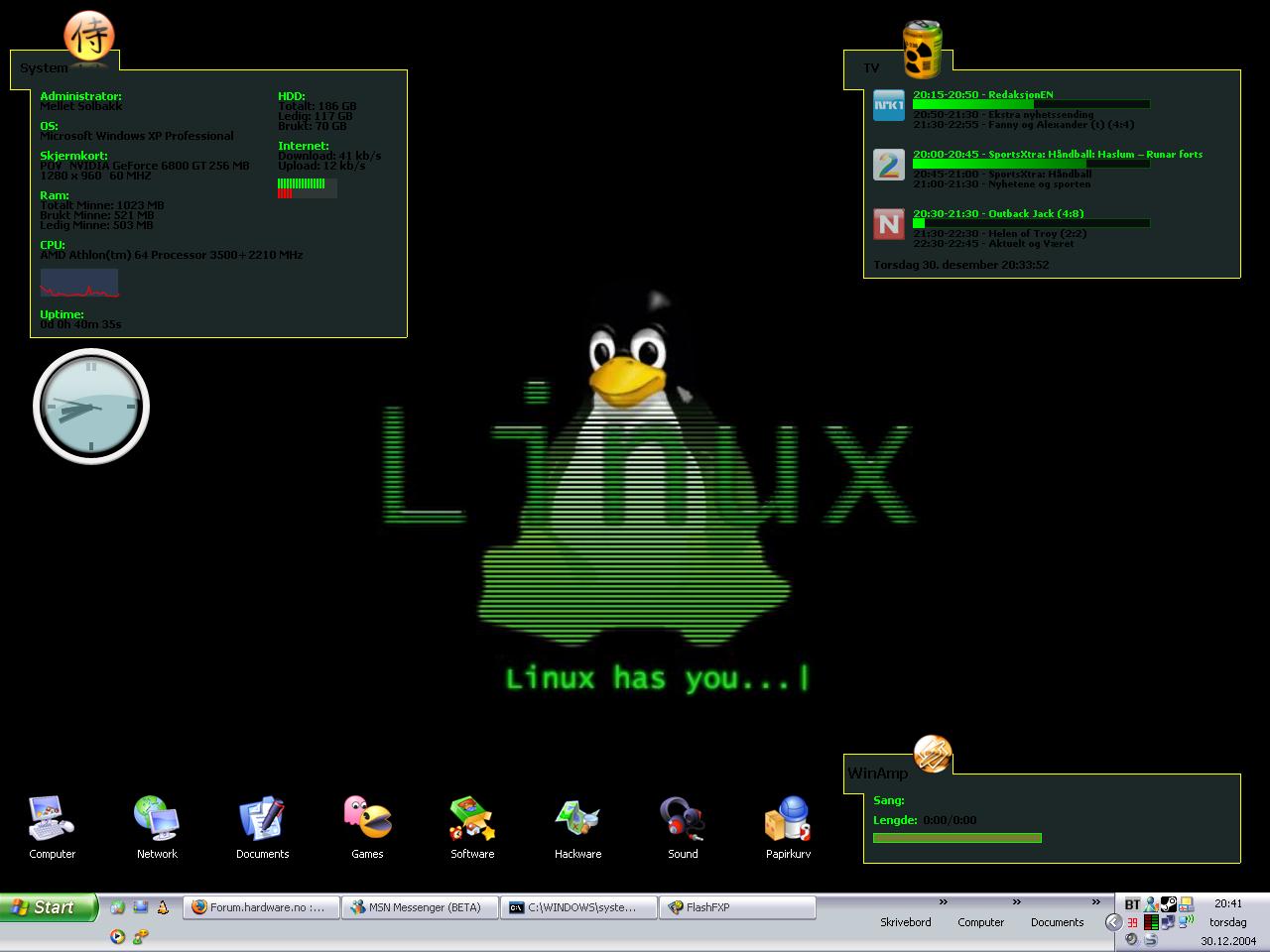Click the orange WinAmp widget badge

[933, 755]
